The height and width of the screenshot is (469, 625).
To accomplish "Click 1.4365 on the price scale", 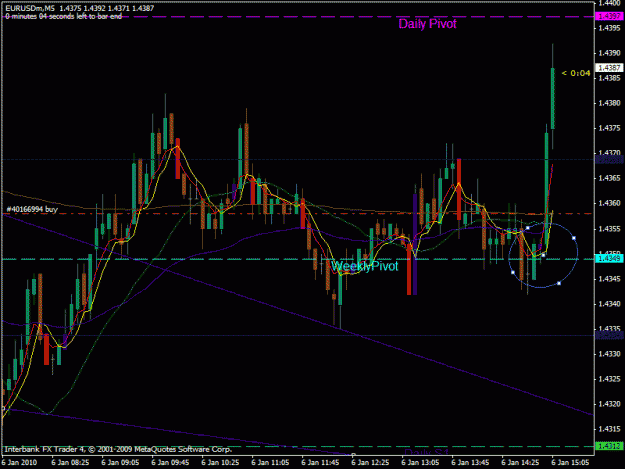I will [609, 178].
